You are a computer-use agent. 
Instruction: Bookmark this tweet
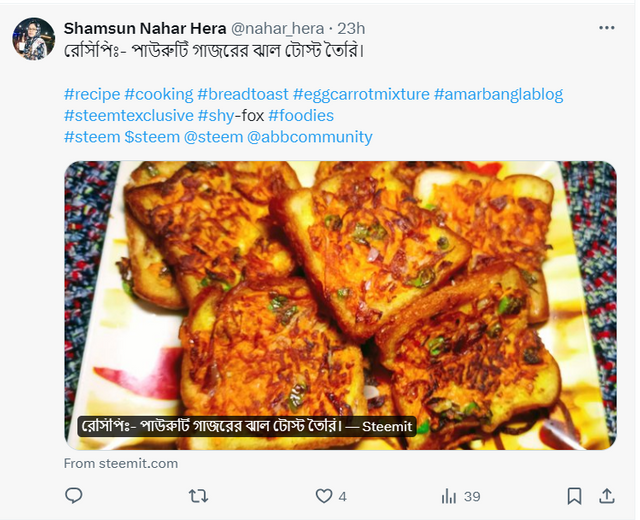[574, 496]
